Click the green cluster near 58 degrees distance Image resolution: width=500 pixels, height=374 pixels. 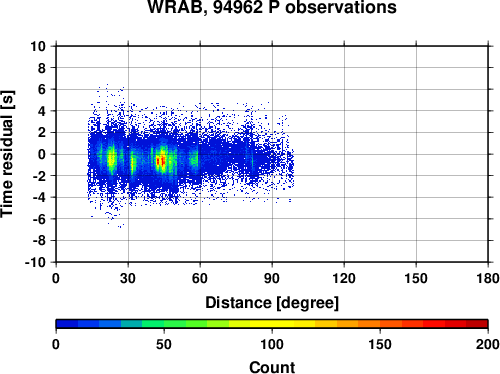point(194,159)
